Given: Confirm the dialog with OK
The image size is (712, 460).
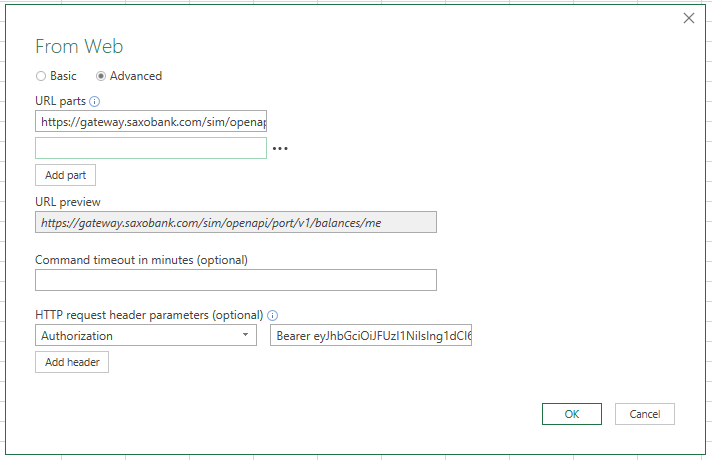Looking at the screenshot, I should (x=571, y=414).
